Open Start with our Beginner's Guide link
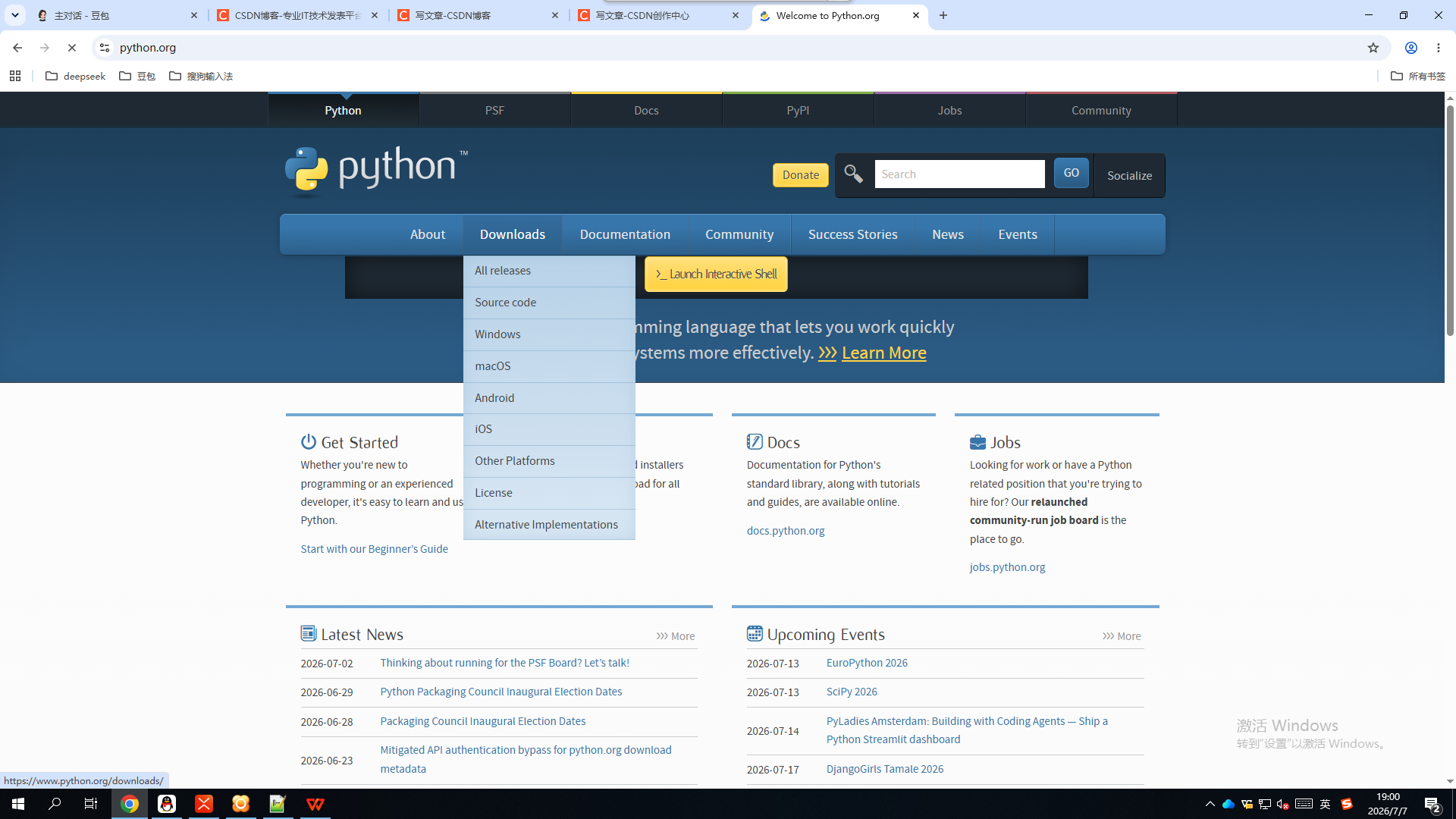1456x819 pixels. 374,549
